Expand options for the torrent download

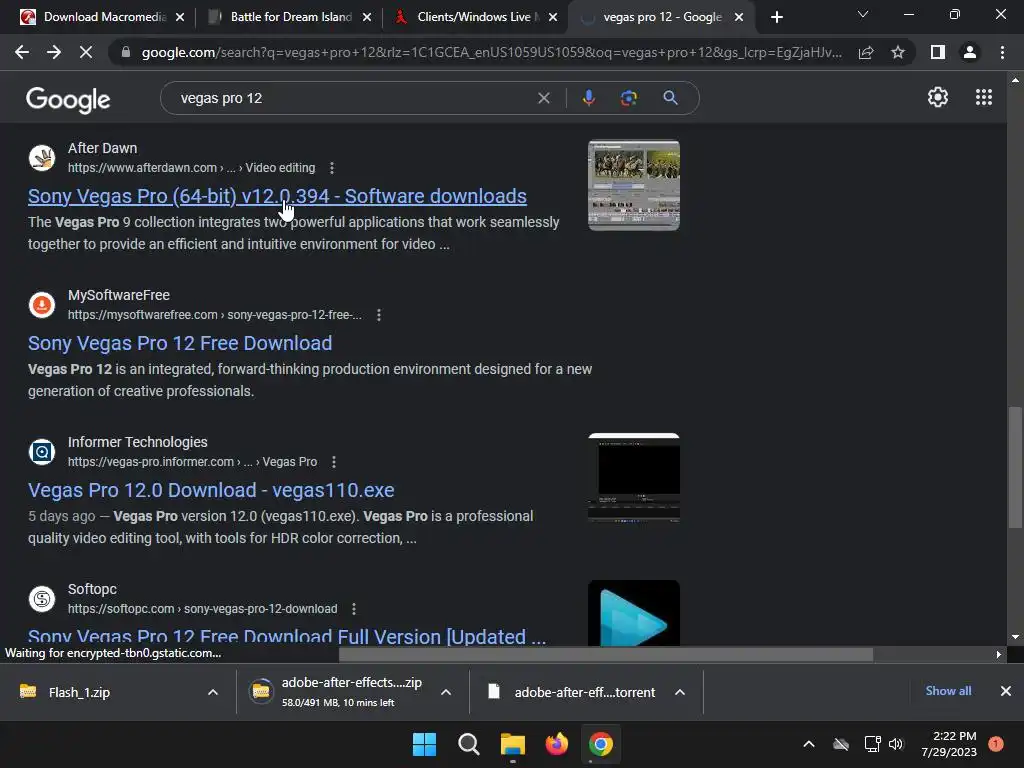click(680, 692)
